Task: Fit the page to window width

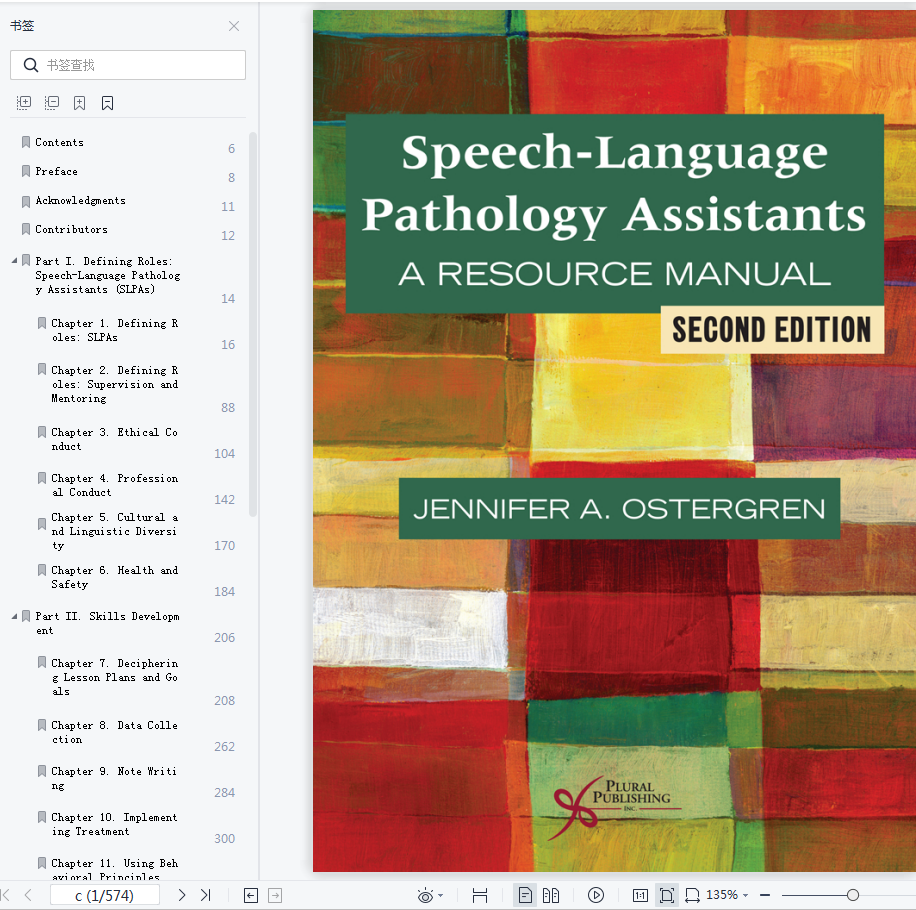Action: coord(692,895)
